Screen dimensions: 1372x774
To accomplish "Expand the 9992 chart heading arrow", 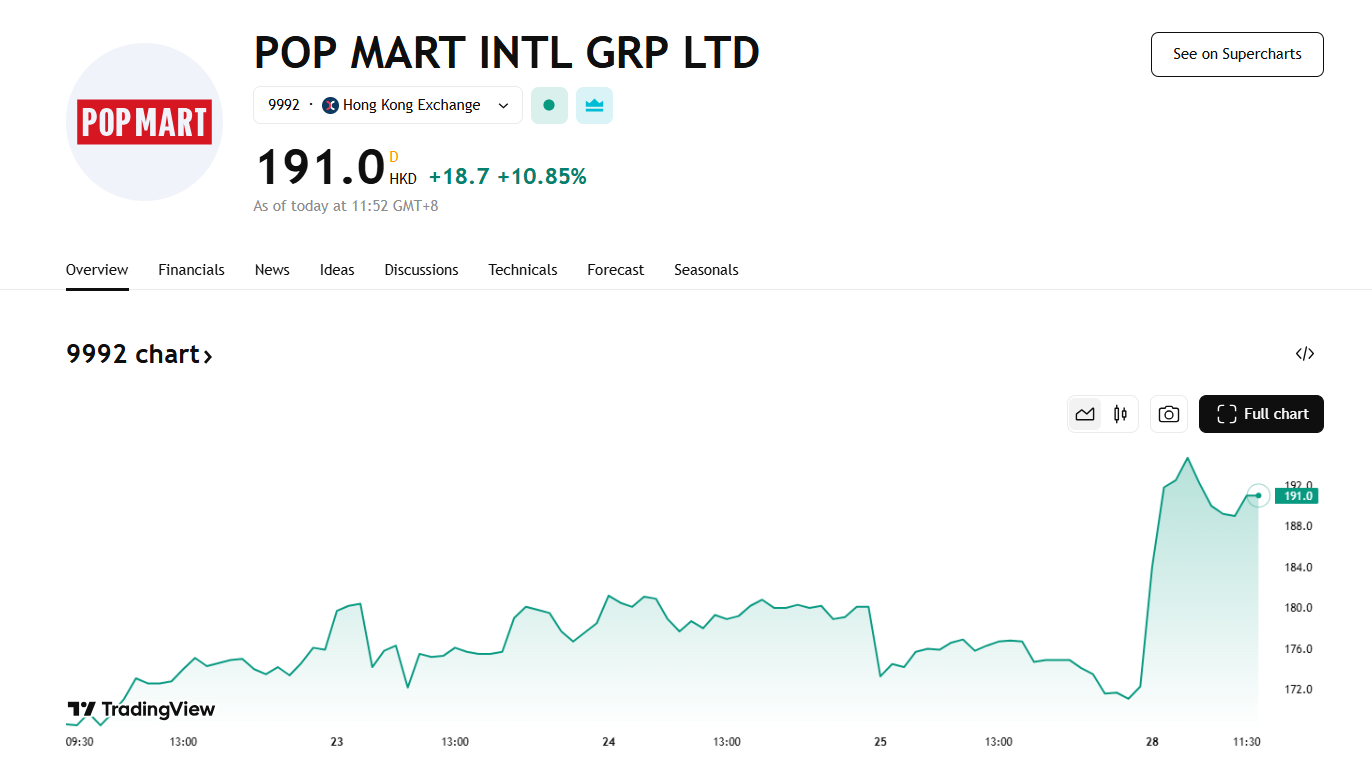I will coord(208,355).
